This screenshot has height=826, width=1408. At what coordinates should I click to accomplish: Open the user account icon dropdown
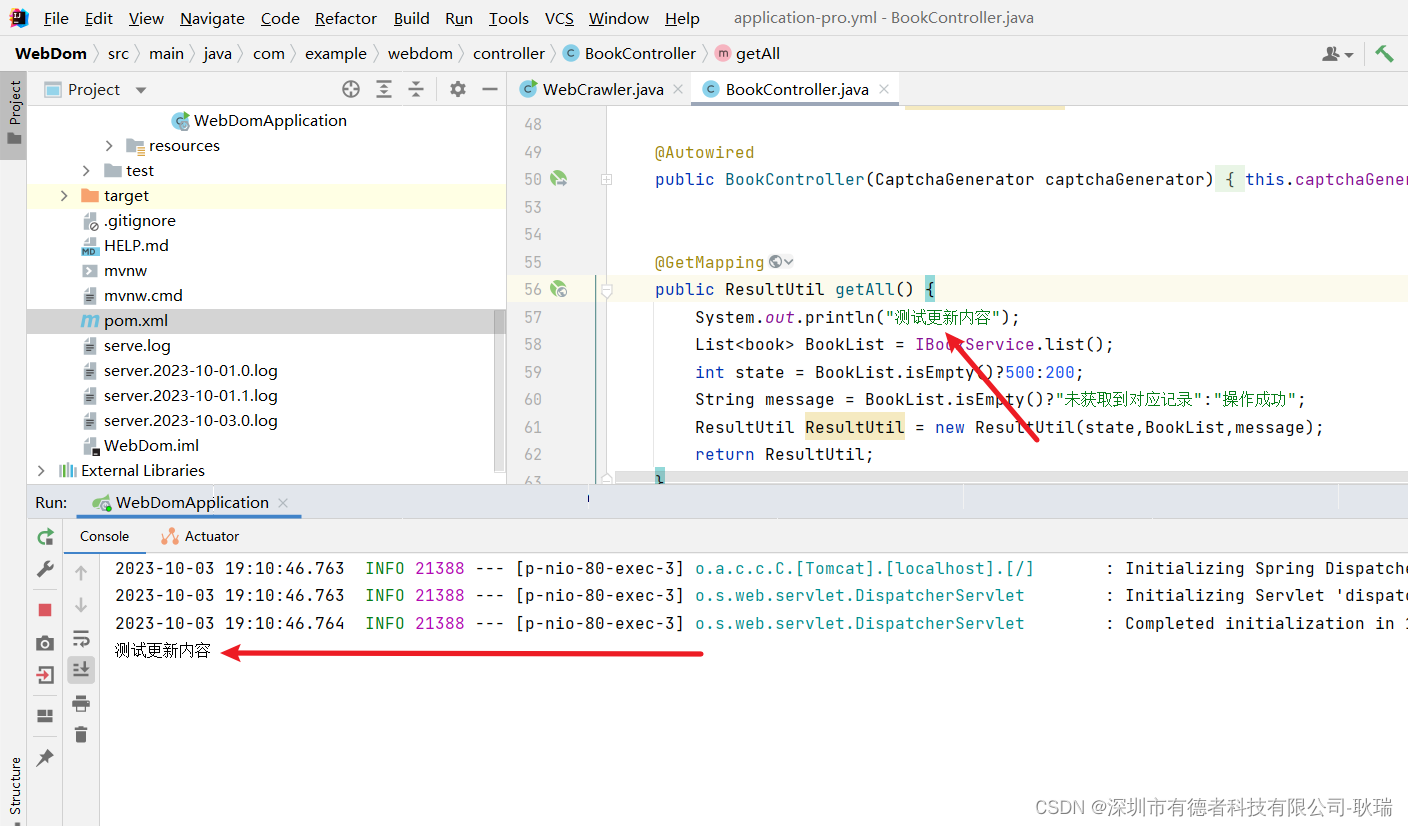point(1338,54)
